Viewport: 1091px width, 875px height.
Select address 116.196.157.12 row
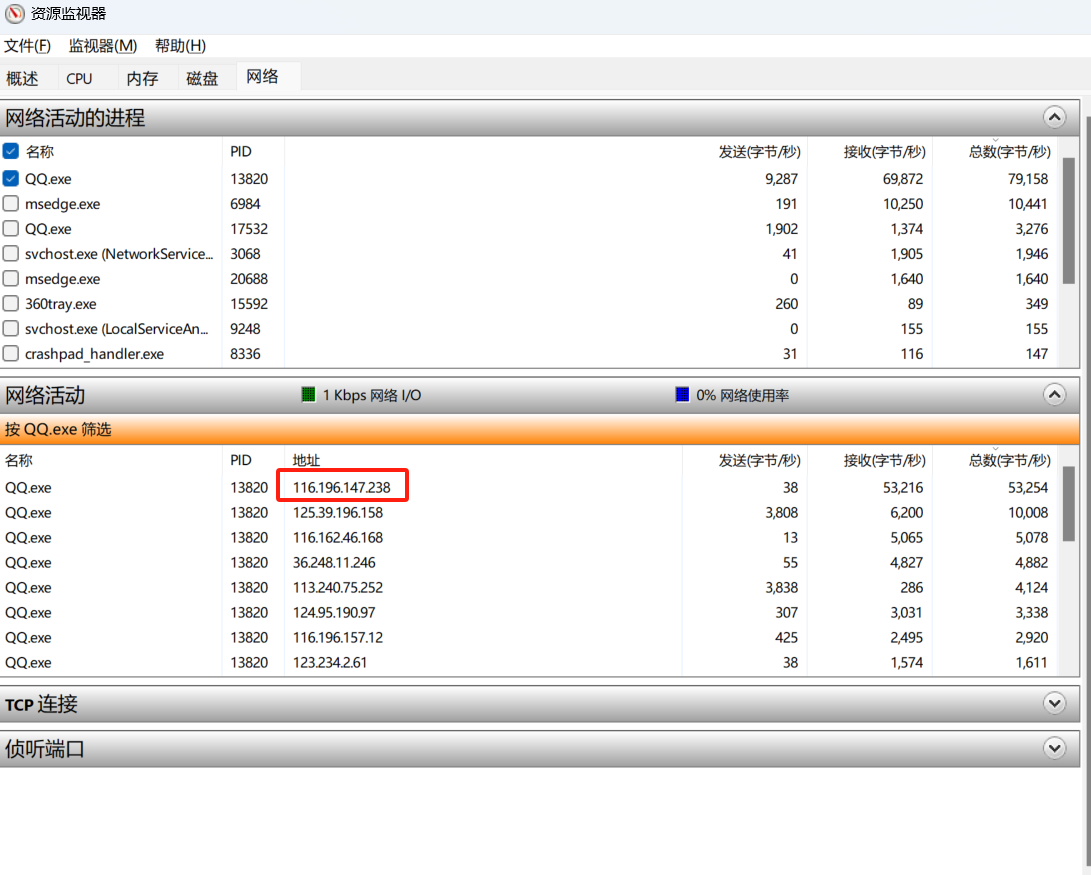pyautogui.click(x=529, y=637)
